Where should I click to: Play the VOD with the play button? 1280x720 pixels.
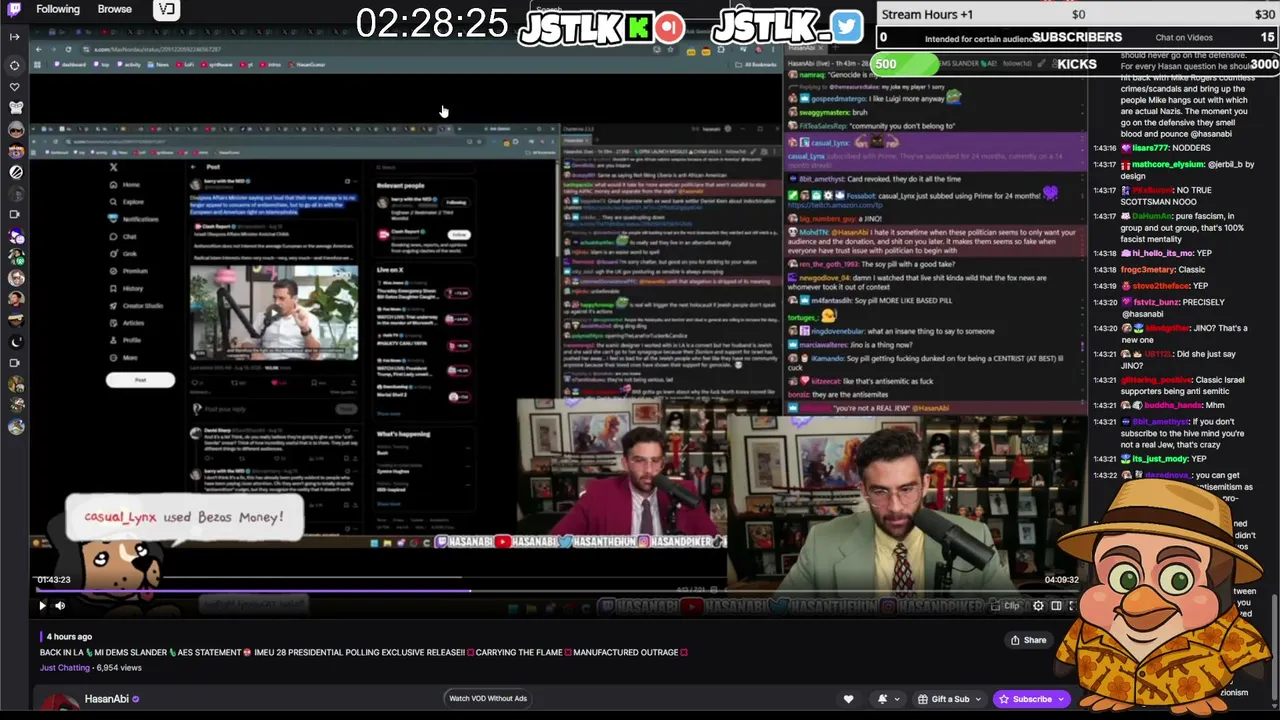click(x=42, y=605)
